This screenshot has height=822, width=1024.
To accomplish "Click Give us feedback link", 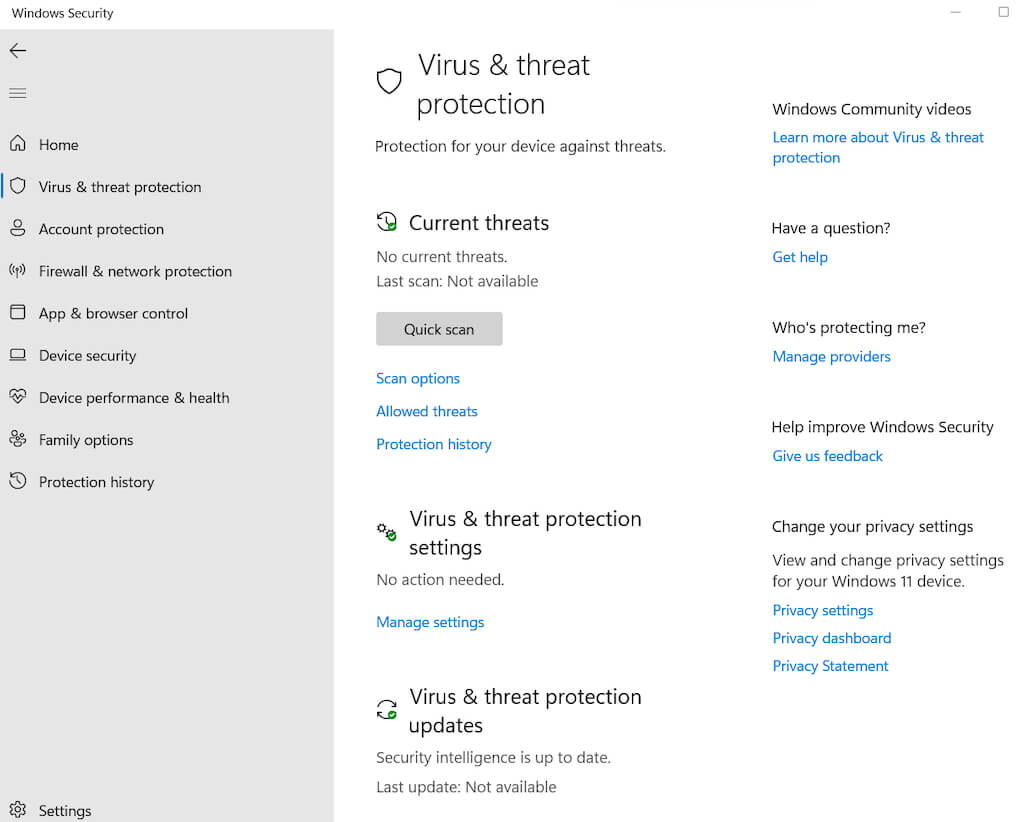I will 827,456.
